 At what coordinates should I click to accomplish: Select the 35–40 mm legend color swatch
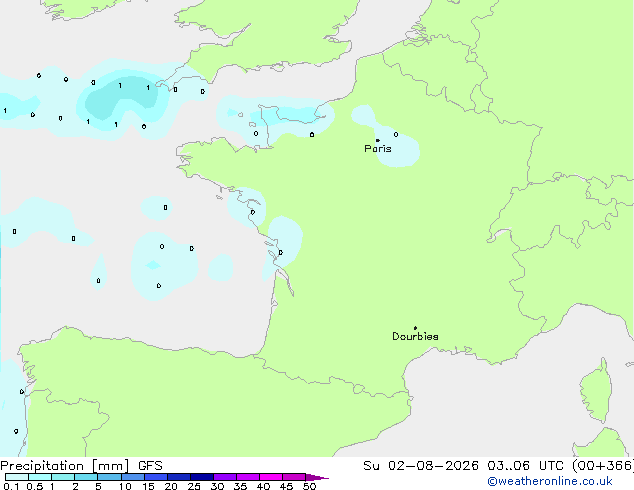pyautogui.click(x=247, y=477)
